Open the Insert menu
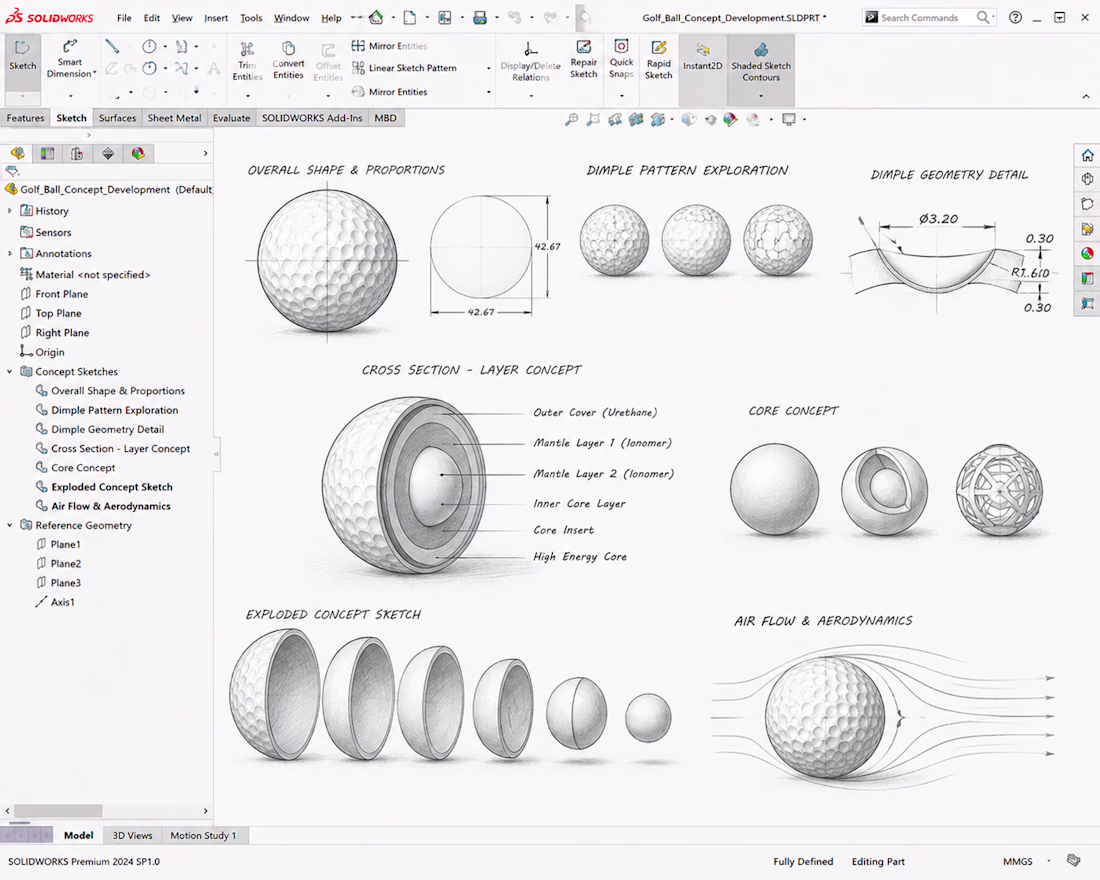The image size is (1100, 880). click(x=216, y=18)
